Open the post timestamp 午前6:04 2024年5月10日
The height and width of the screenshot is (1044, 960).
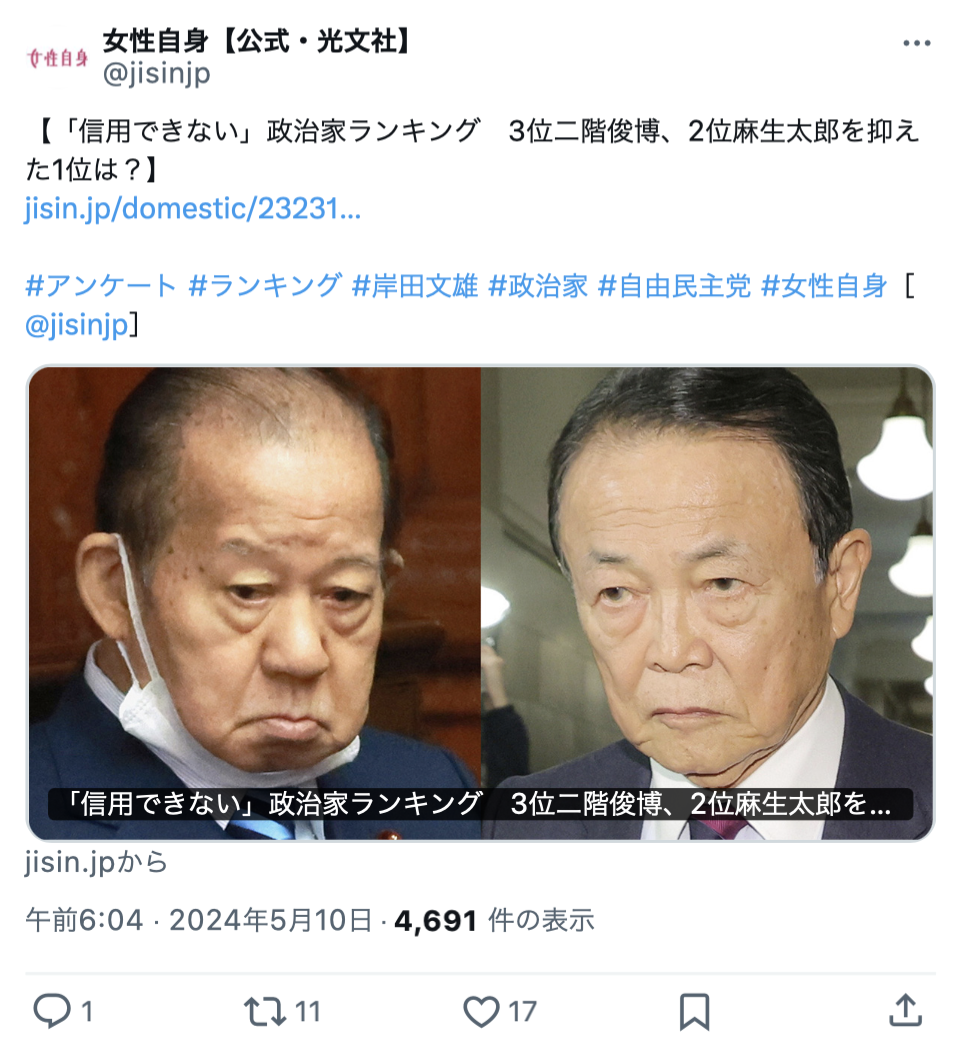(x=198, y=921)
